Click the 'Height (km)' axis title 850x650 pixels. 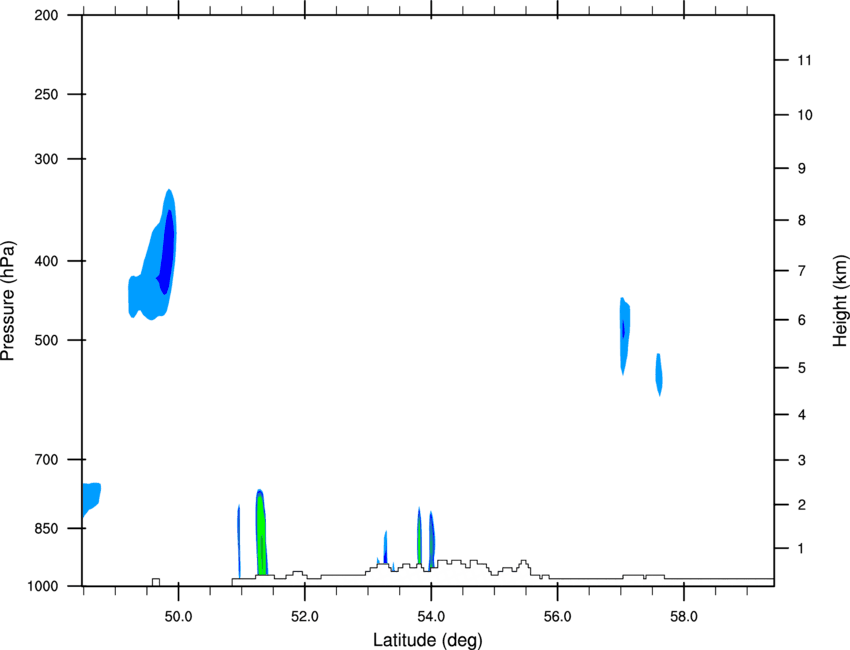[840, 300]
